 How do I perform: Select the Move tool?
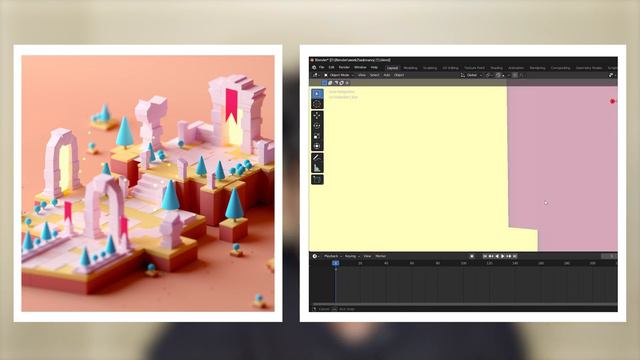point(317,116)
